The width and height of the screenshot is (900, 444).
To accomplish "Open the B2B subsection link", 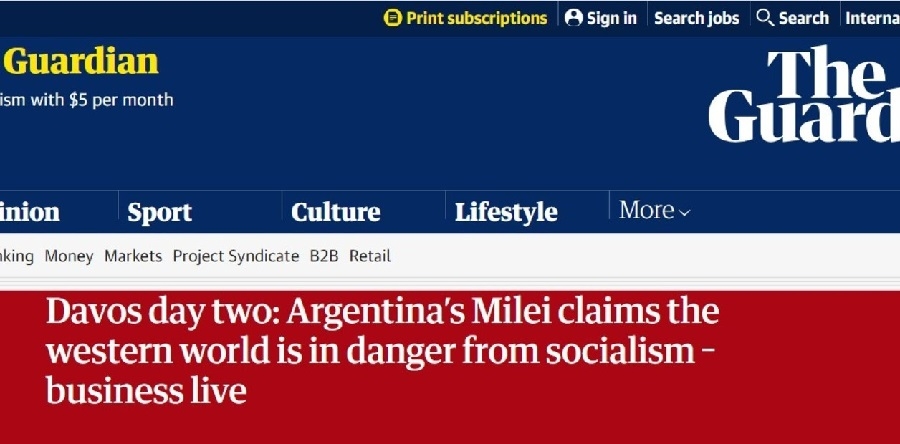I will pyautogui.click(x=324, y=256).
